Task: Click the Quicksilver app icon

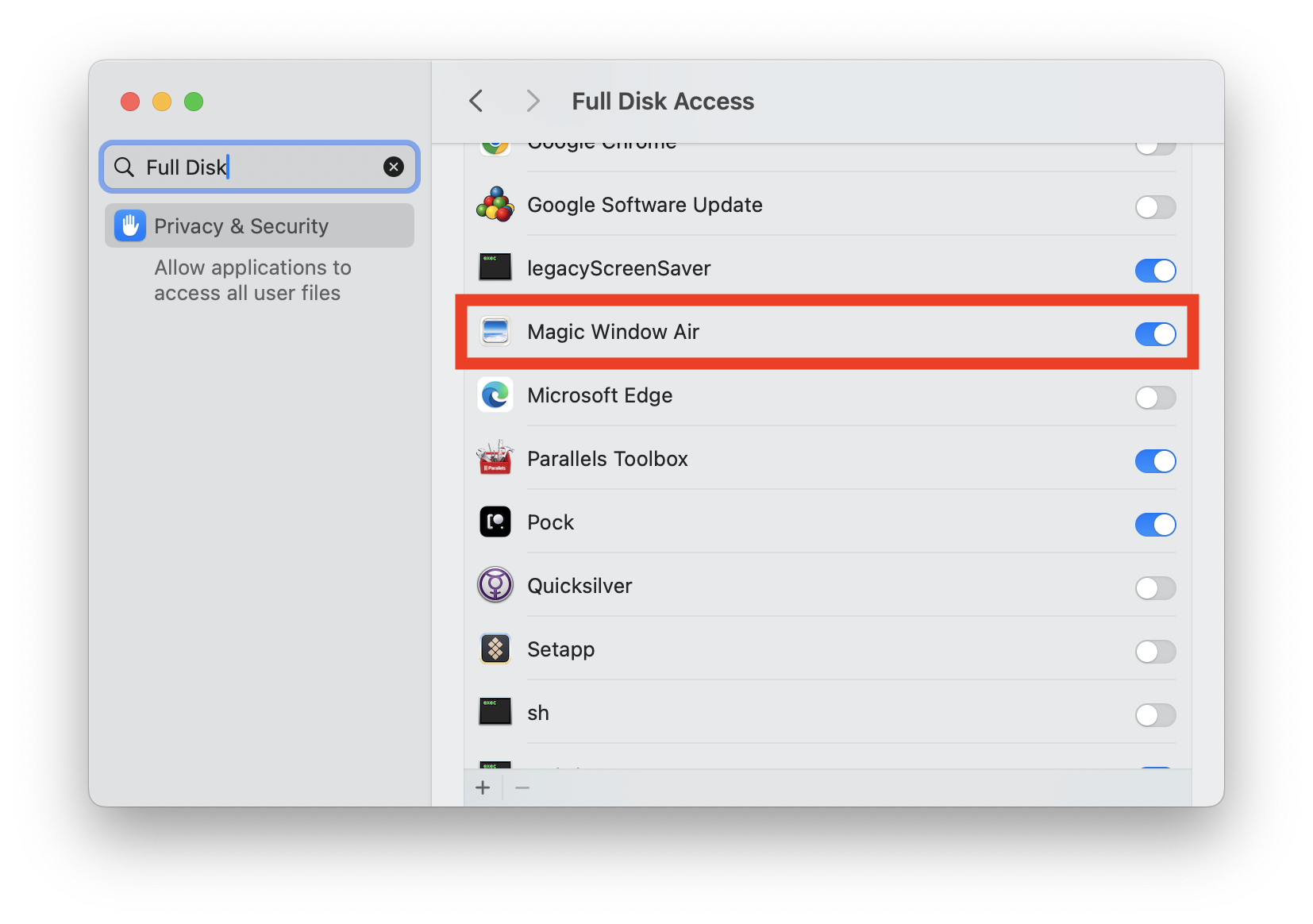Action: (495, 585)
